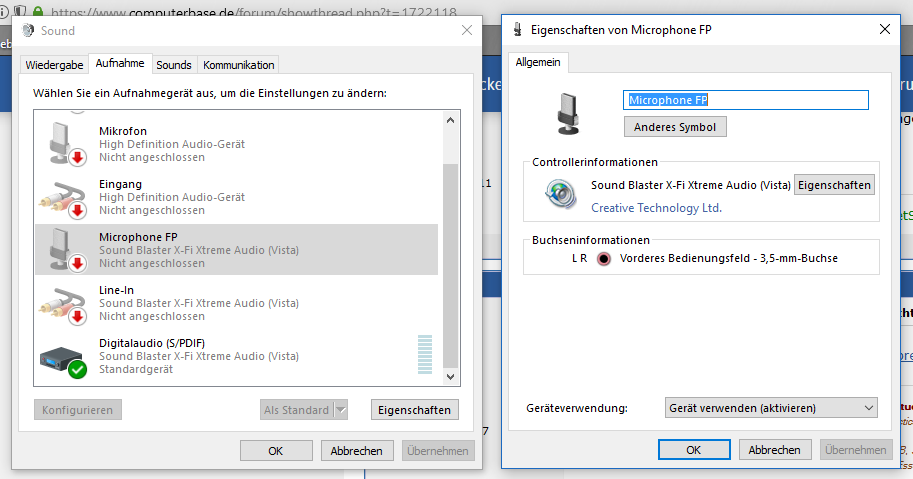Click OK in the Sound dialog
913x479 pixels.
[x=276, y=450]
